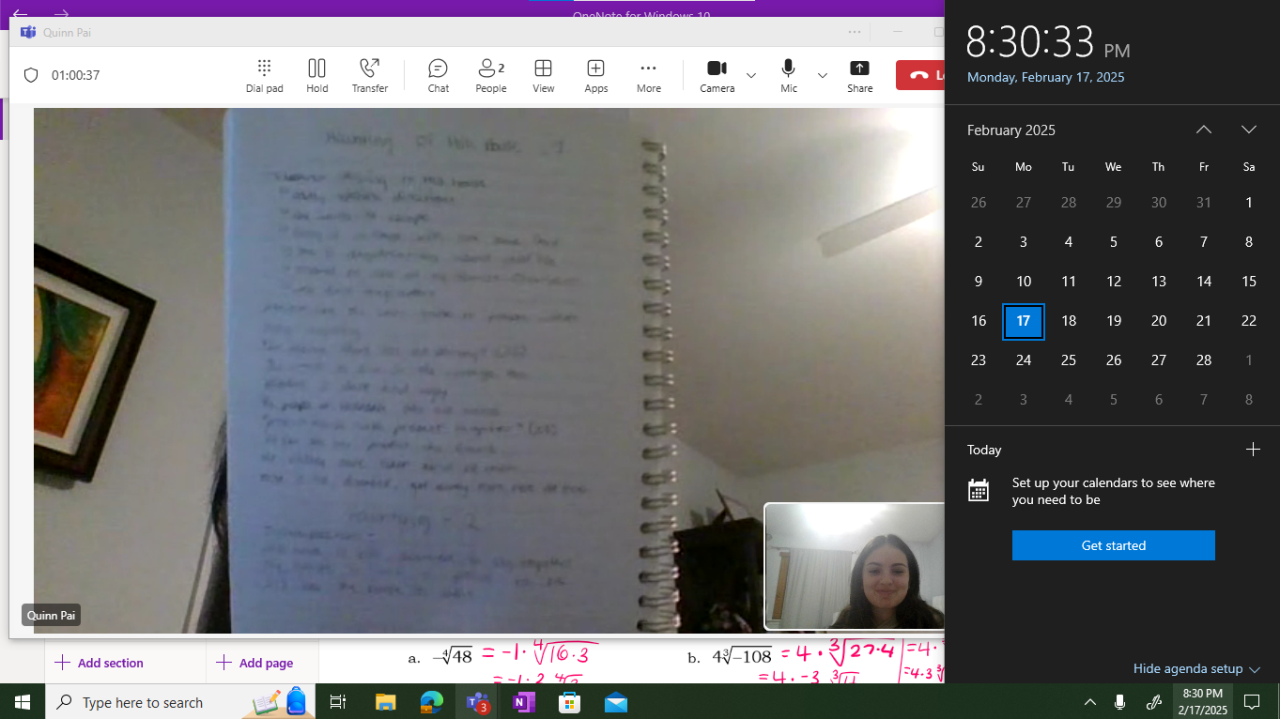Click the tray microphone icon
The image size is (1280, 719).
point(1120,702)
